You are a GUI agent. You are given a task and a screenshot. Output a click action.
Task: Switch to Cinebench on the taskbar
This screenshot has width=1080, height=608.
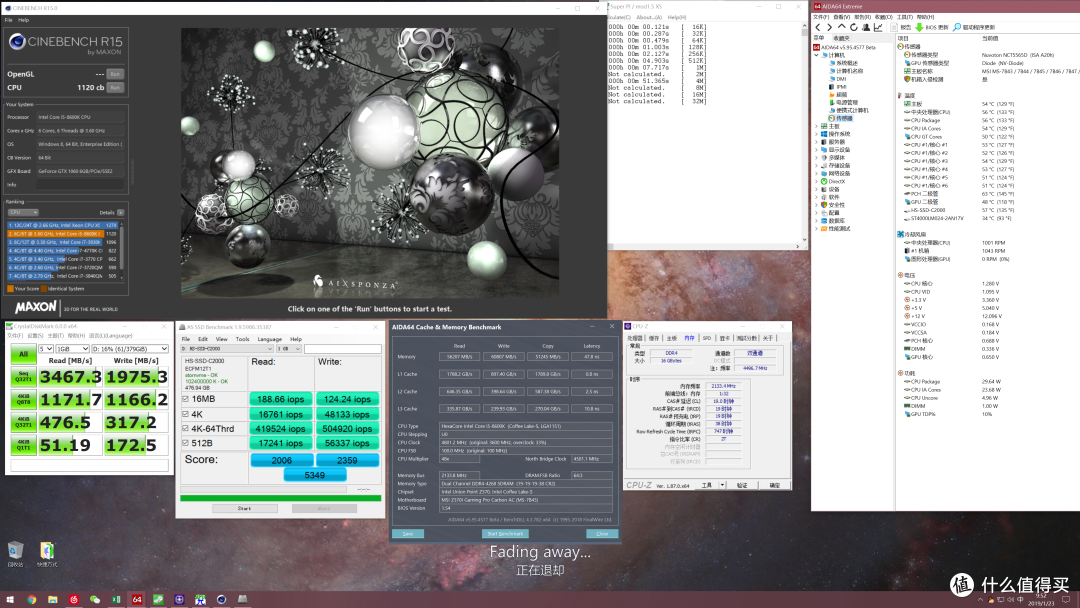(x=221, y=600)
